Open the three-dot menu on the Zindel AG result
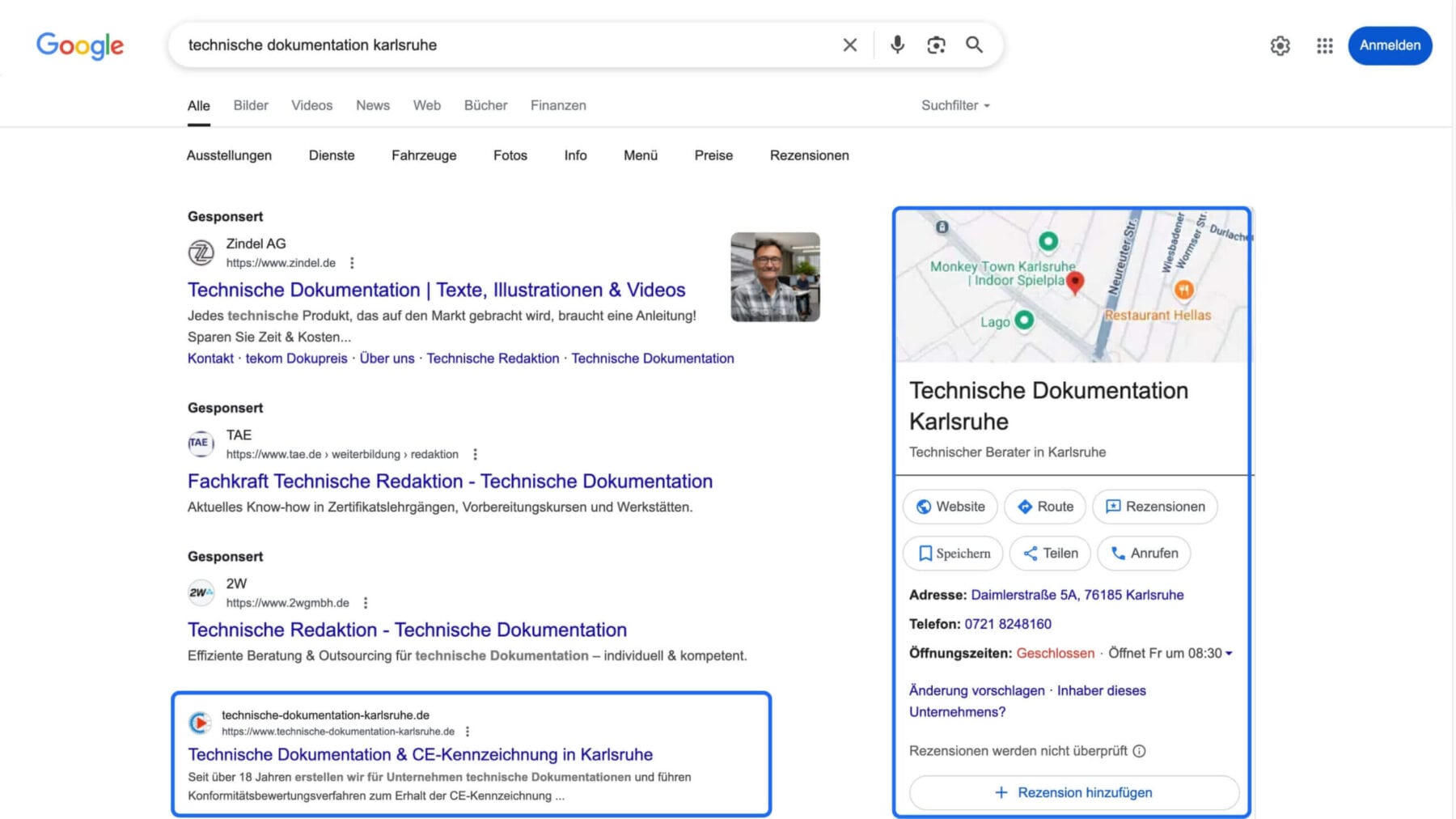The height and width of the screenshot is (819, 1456). [x=352, y=262]
